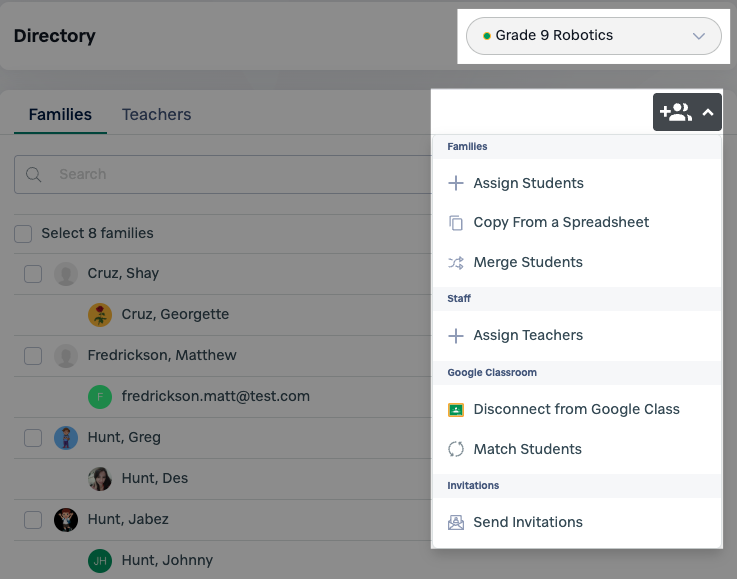
Task: Open the Grade 9 Robotics class dropdown
Action: [593, 36]
